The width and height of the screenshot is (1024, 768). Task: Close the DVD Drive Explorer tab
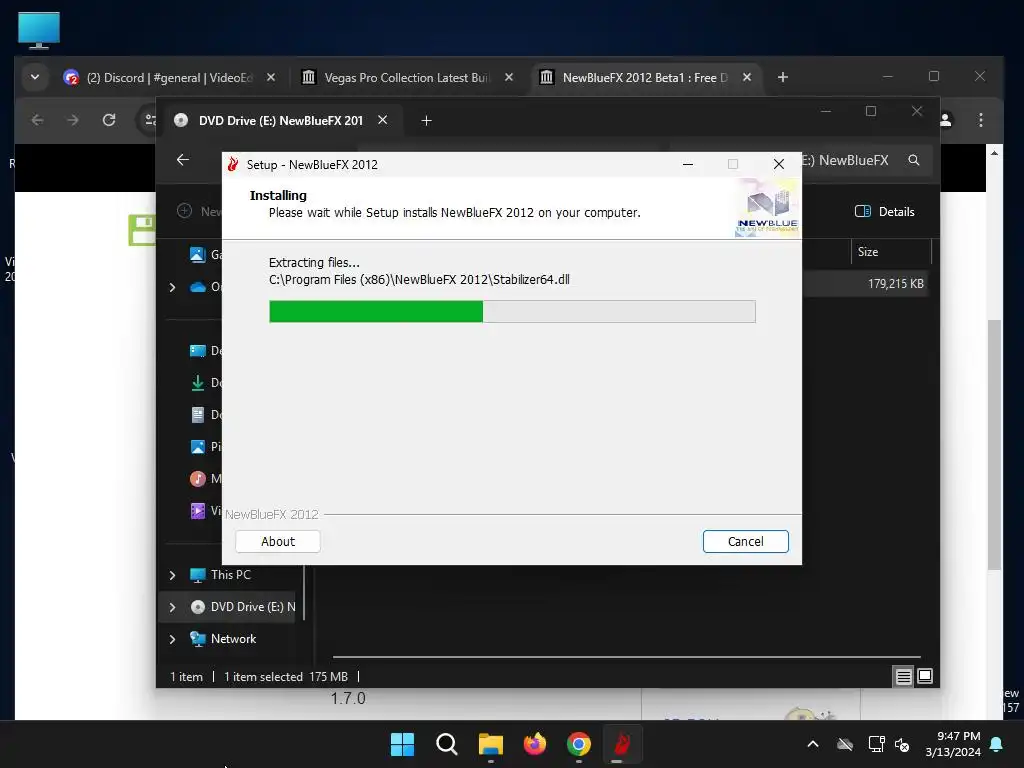(x=383, y=120)
